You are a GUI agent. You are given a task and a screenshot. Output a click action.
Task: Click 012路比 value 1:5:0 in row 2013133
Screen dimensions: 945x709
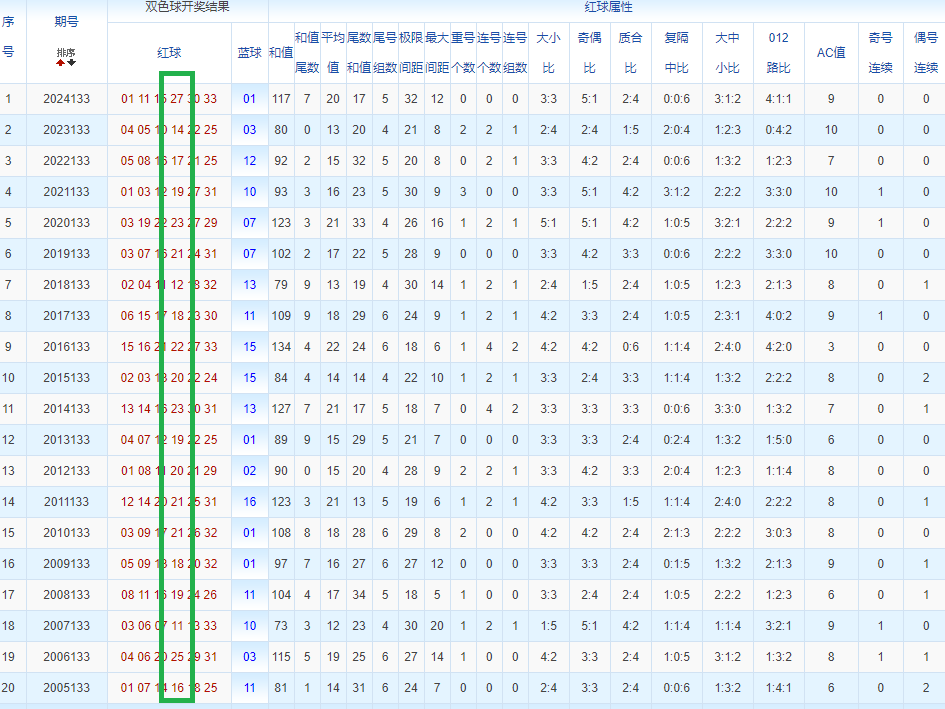tap(779, 440)
